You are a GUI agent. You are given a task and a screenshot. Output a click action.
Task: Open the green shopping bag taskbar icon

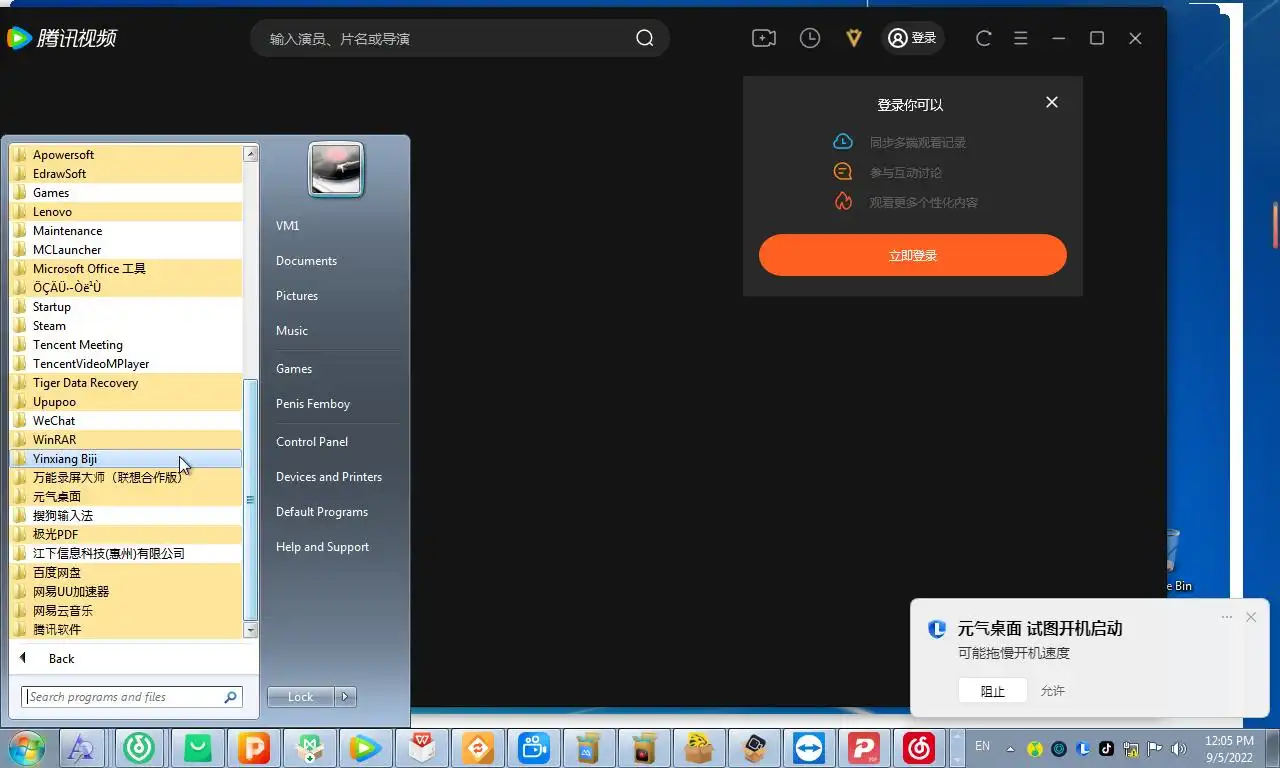(x=198, y=747)
